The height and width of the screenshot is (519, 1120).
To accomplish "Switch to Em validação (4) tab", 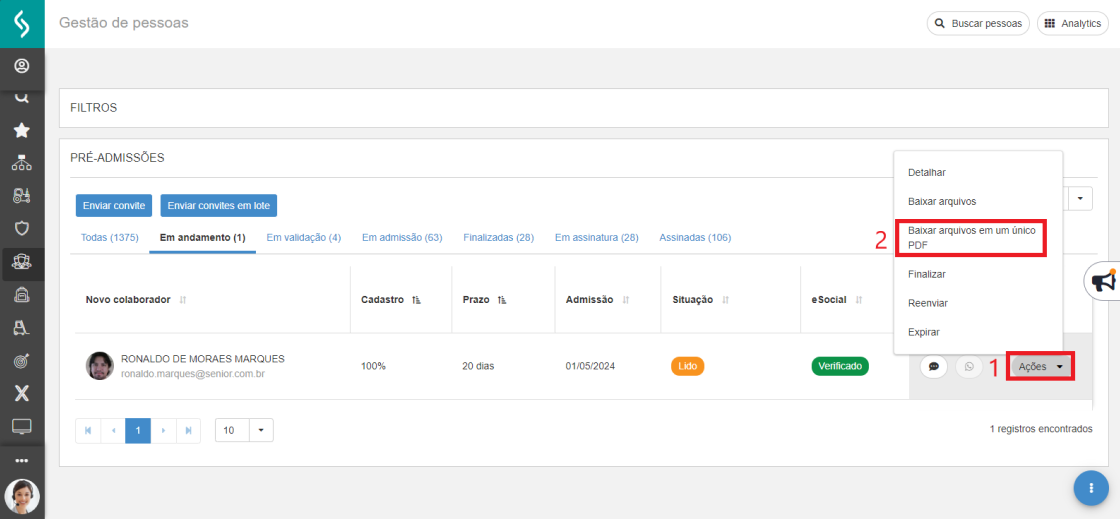I will click(x=304, y=237).
